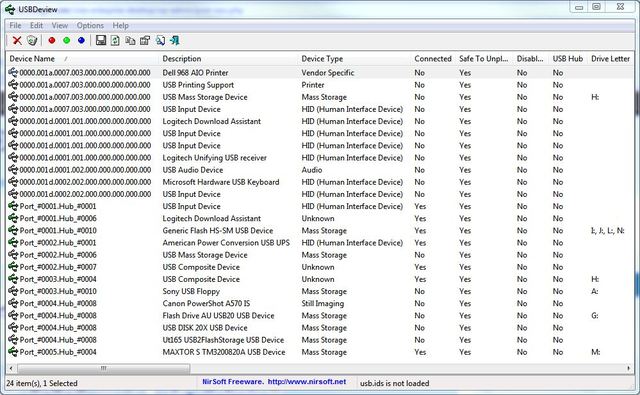
Task: Click the G: drive letter cell
Action: click(595, 316)
